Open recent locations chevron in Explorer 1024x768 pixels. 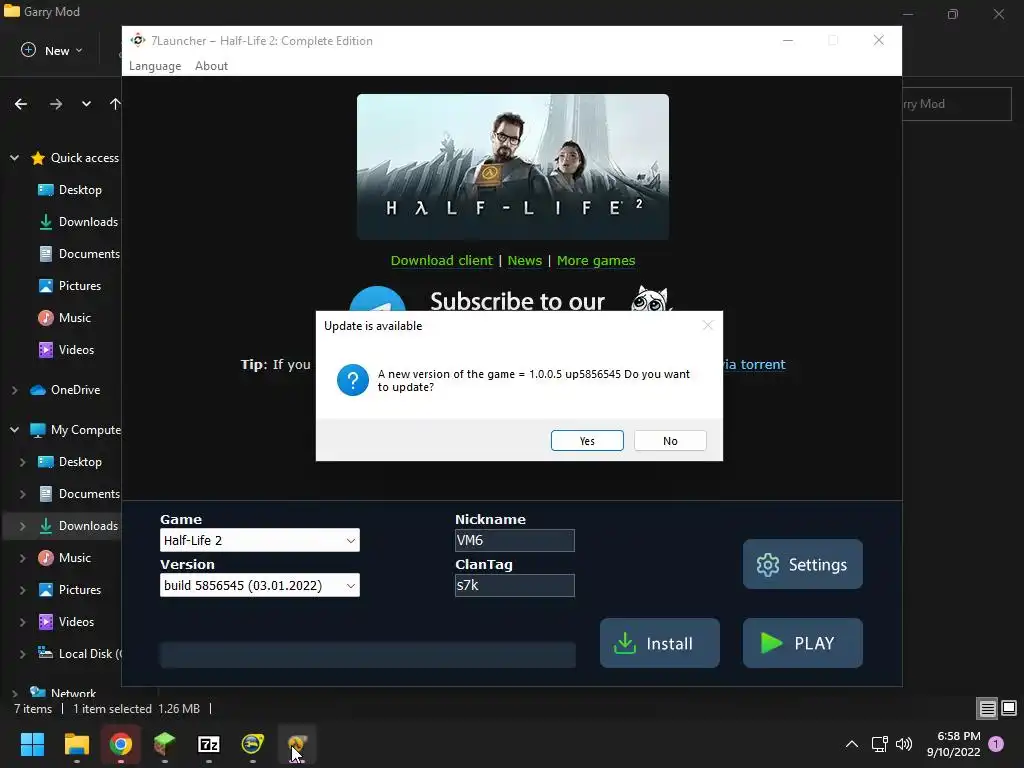click(x=86, y=104)
